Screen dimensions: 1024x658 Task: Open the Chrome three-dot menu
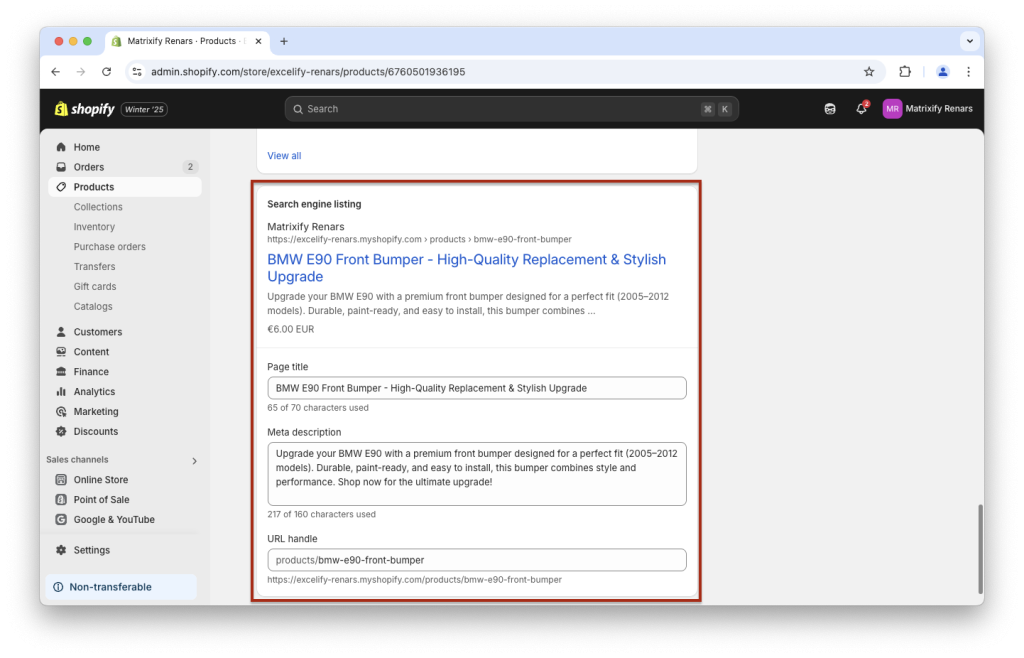click(968, 72)
